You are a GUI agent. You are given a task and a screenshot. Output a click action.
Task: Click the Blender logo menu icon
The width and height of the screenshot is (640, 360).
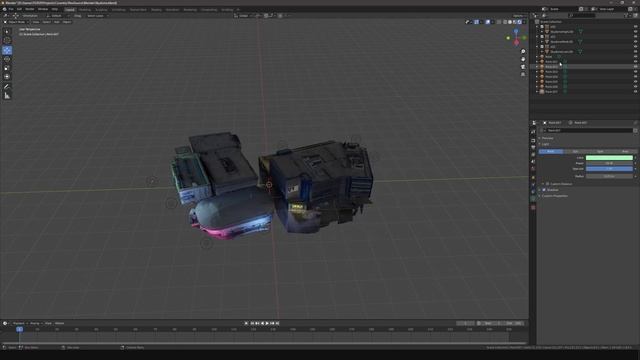tap(4, 9)
